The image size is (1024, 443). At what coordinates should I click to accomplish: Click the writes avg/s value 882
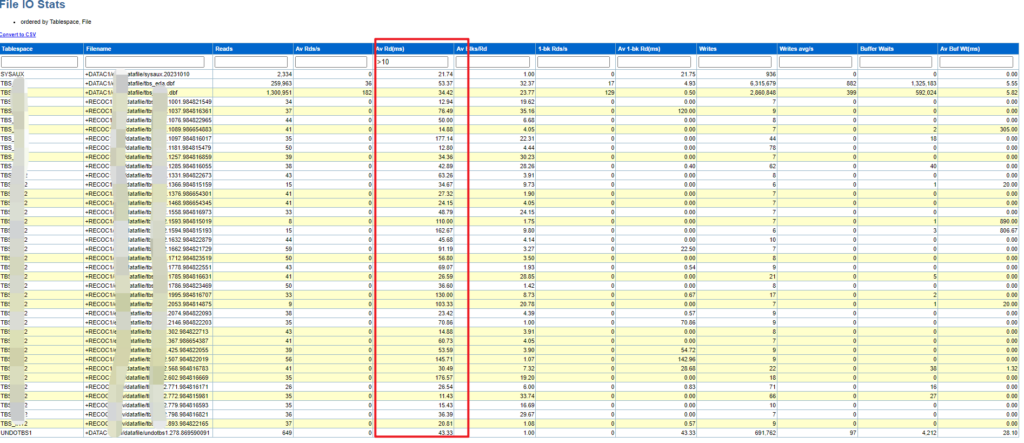(x=850, y=84)
